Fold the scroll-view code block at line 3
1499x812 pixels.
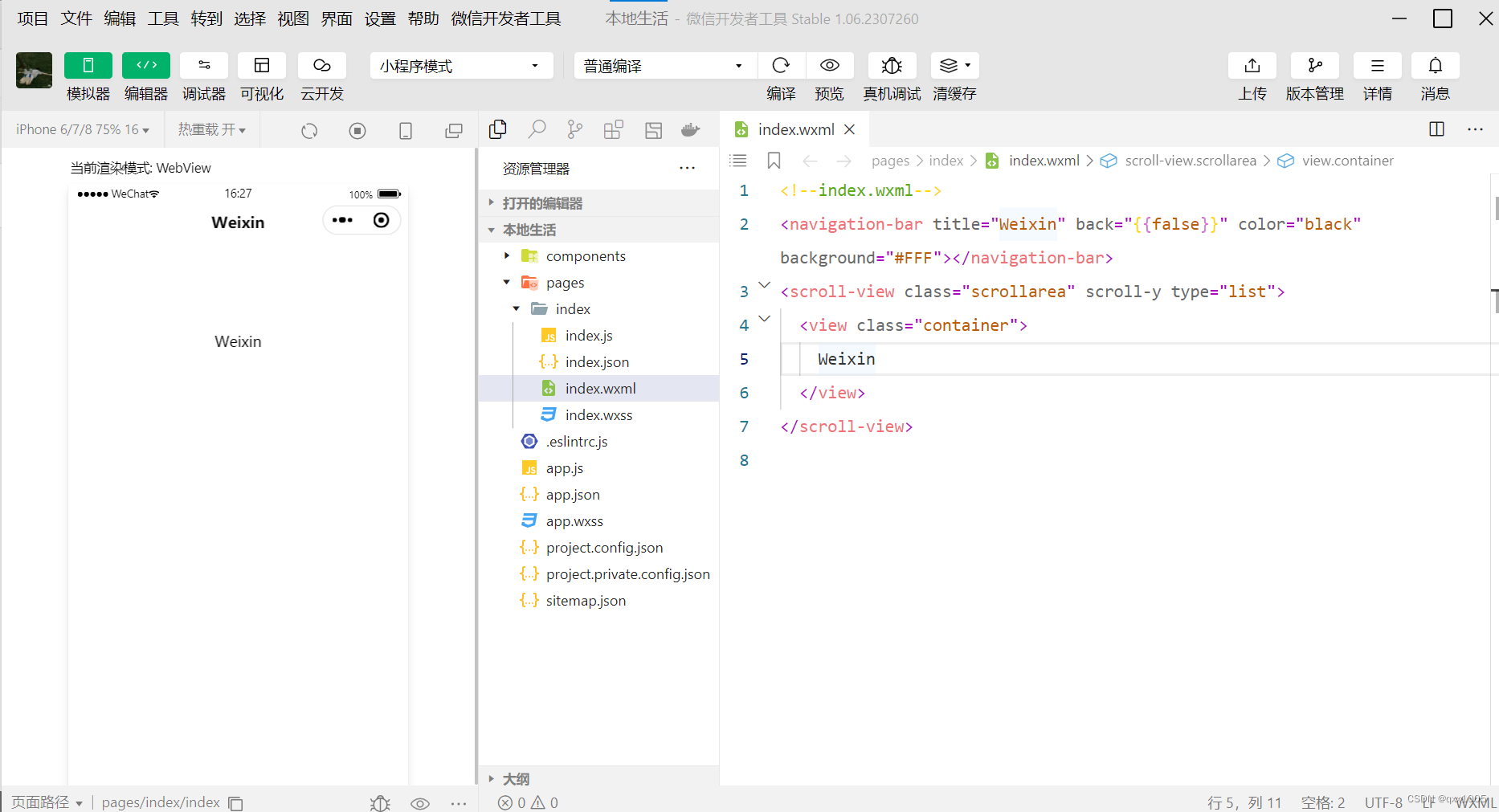[x=765, y=285]
